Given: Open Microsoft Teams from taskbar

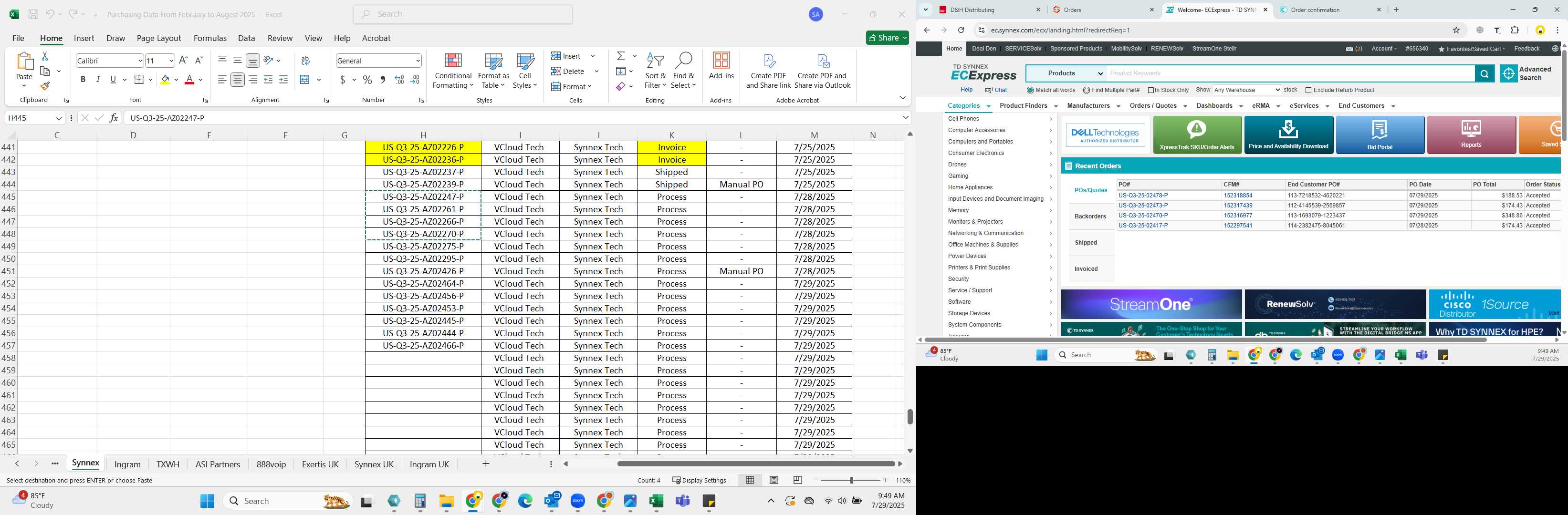Looking at the screenshot, I should [x=683, y=501].
